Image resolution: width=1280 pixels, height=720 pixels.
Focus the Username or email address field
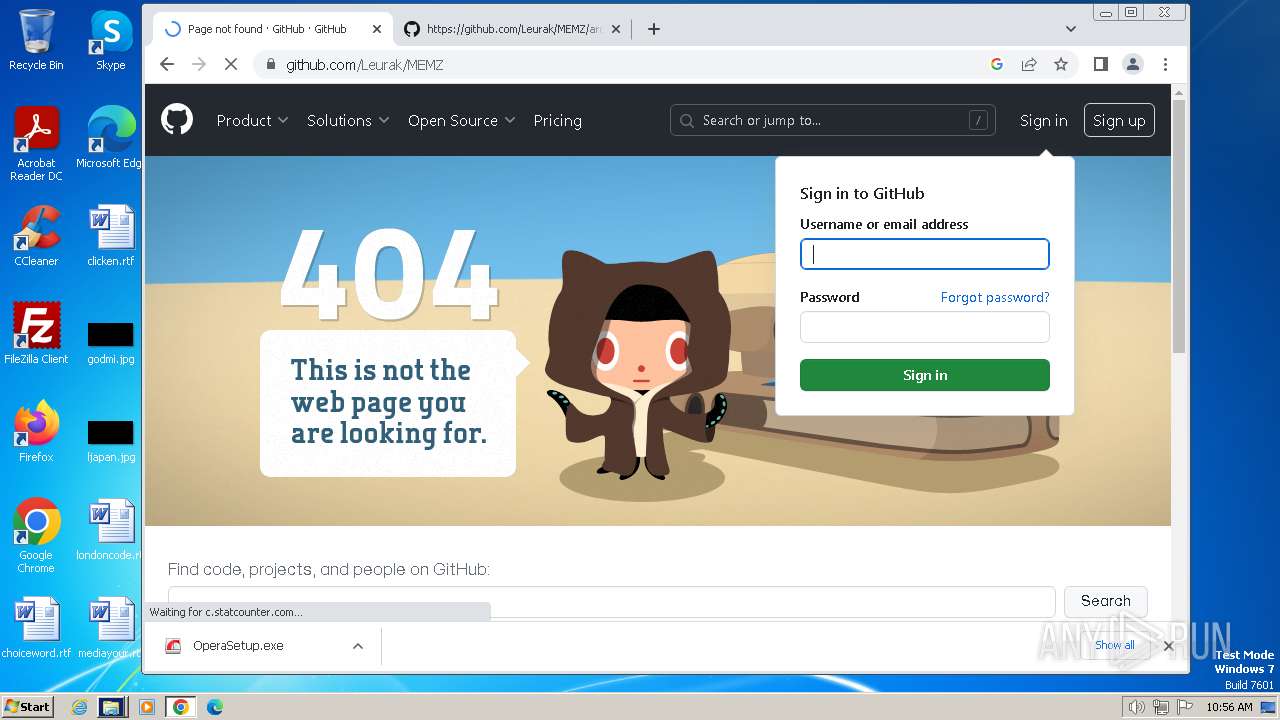[x=925, y=254]
